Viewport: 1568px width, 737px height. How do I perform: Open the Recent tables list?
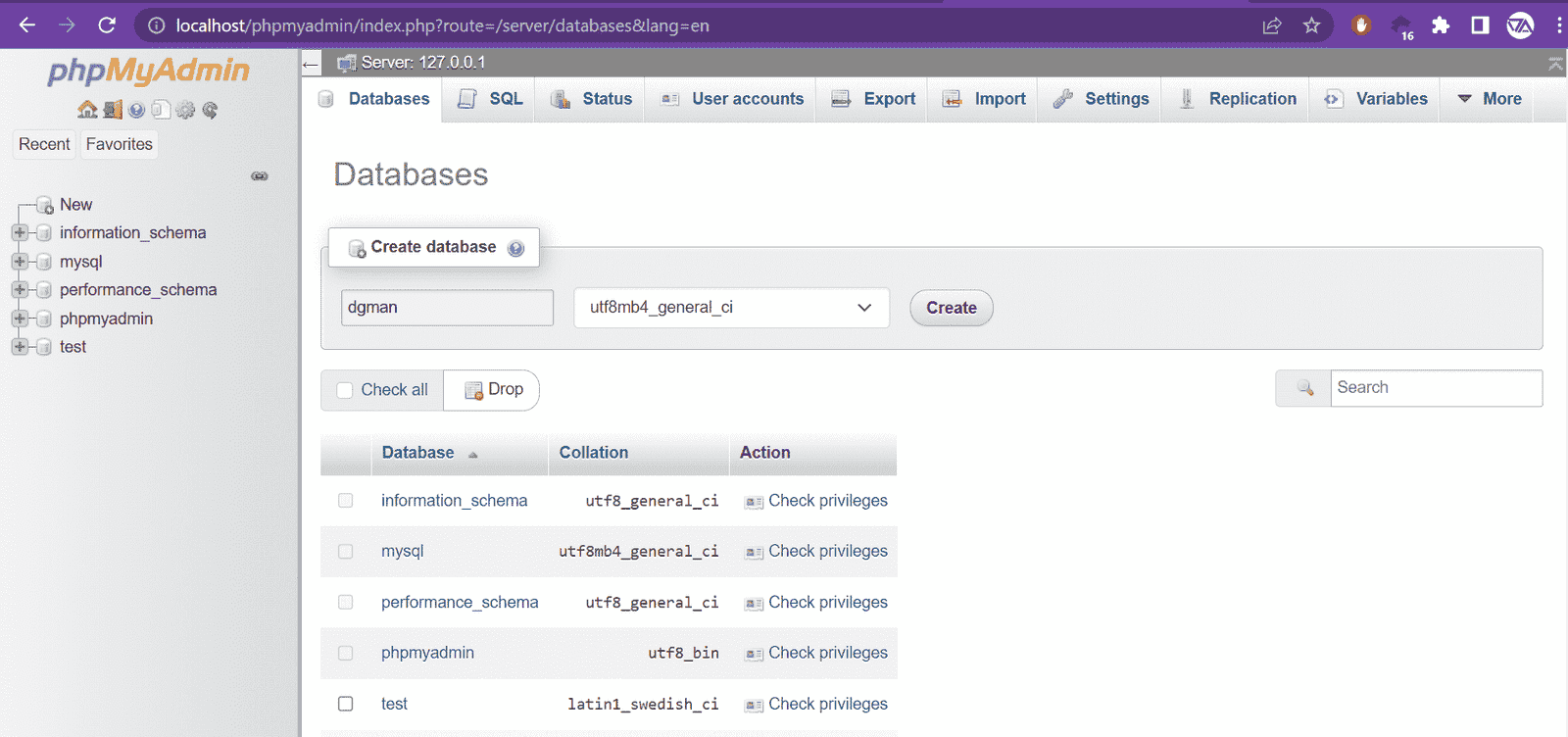point(44,144)
